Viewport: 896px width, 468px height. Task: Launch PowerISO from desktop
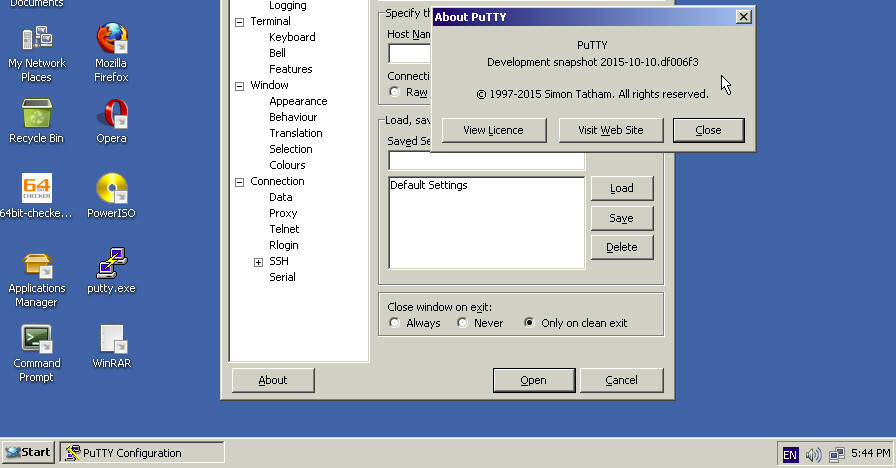(111, 196)
